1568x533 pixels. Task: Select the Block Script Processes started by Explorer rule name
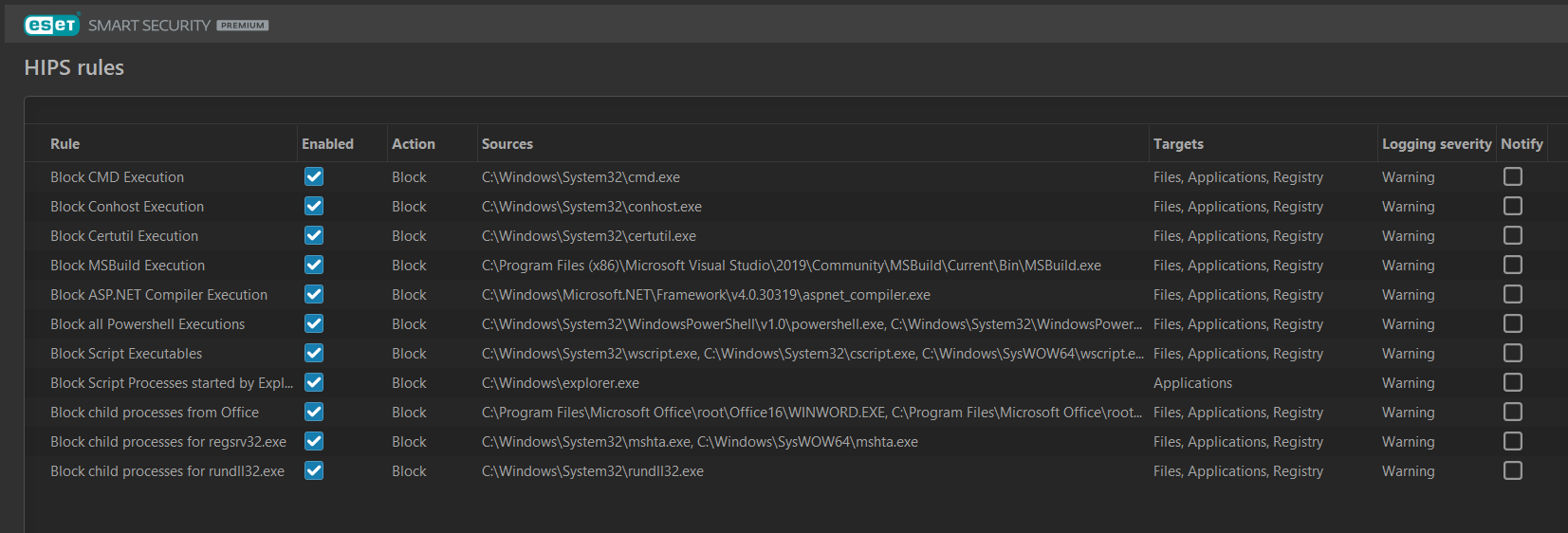point(171,383)
